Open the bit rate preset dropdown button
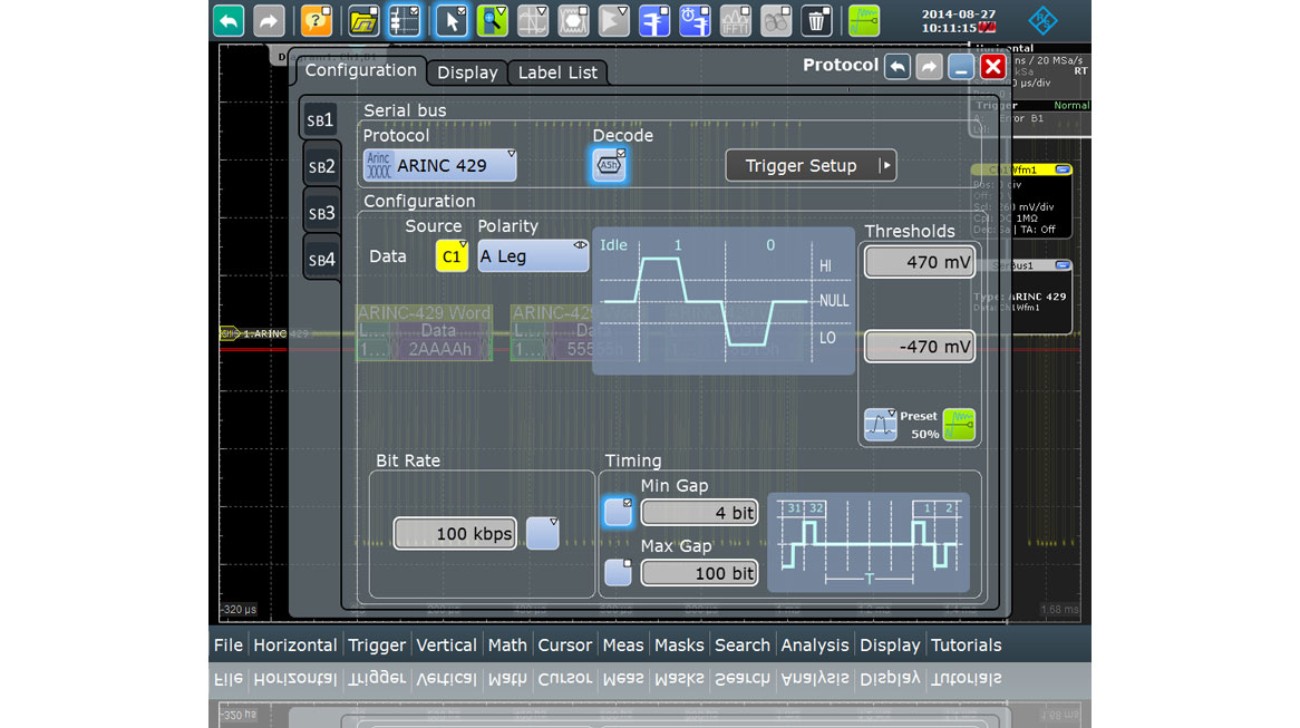 click(x=542, y=533)
